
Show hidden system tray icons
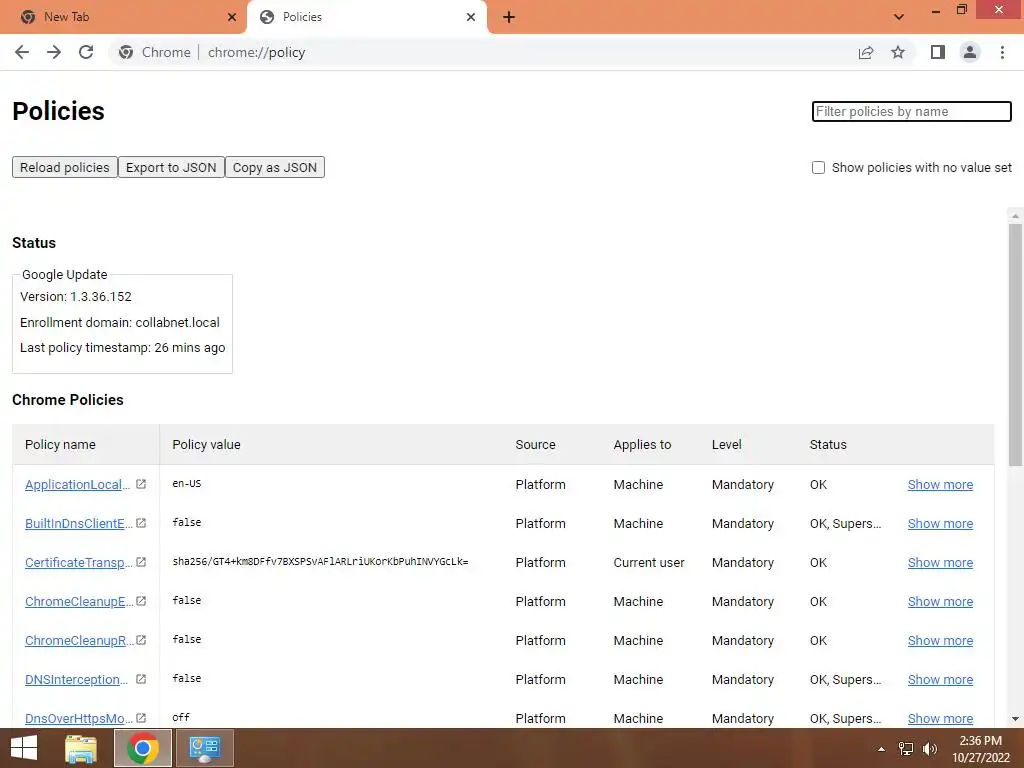(x=882, y=749)
